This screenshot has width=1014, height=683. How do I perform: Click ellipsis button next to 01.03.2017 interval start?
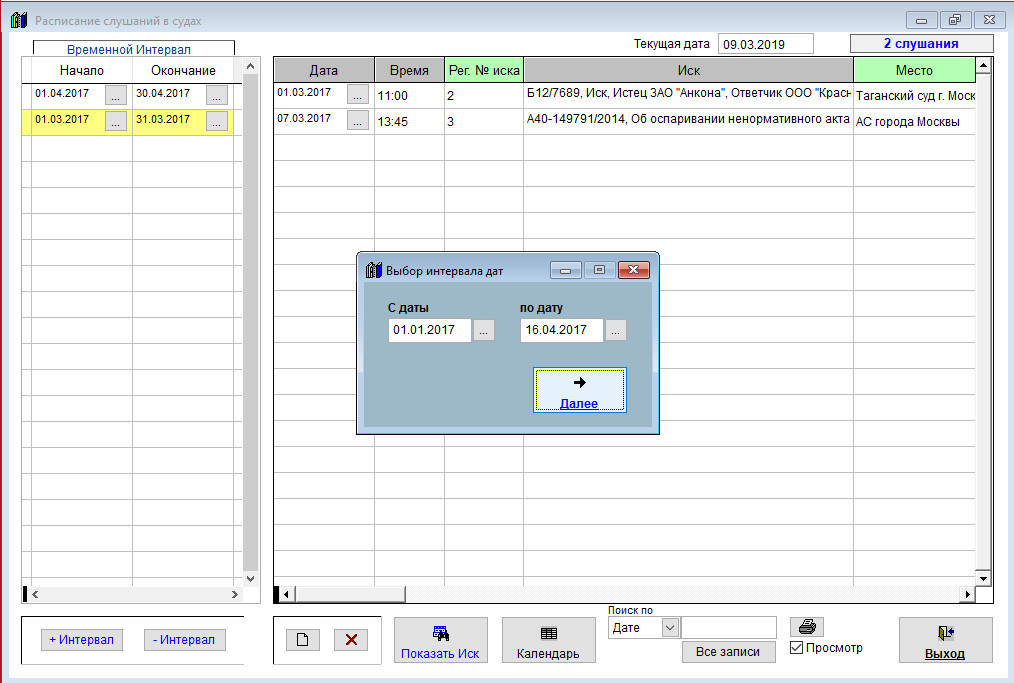coord(116,121)
